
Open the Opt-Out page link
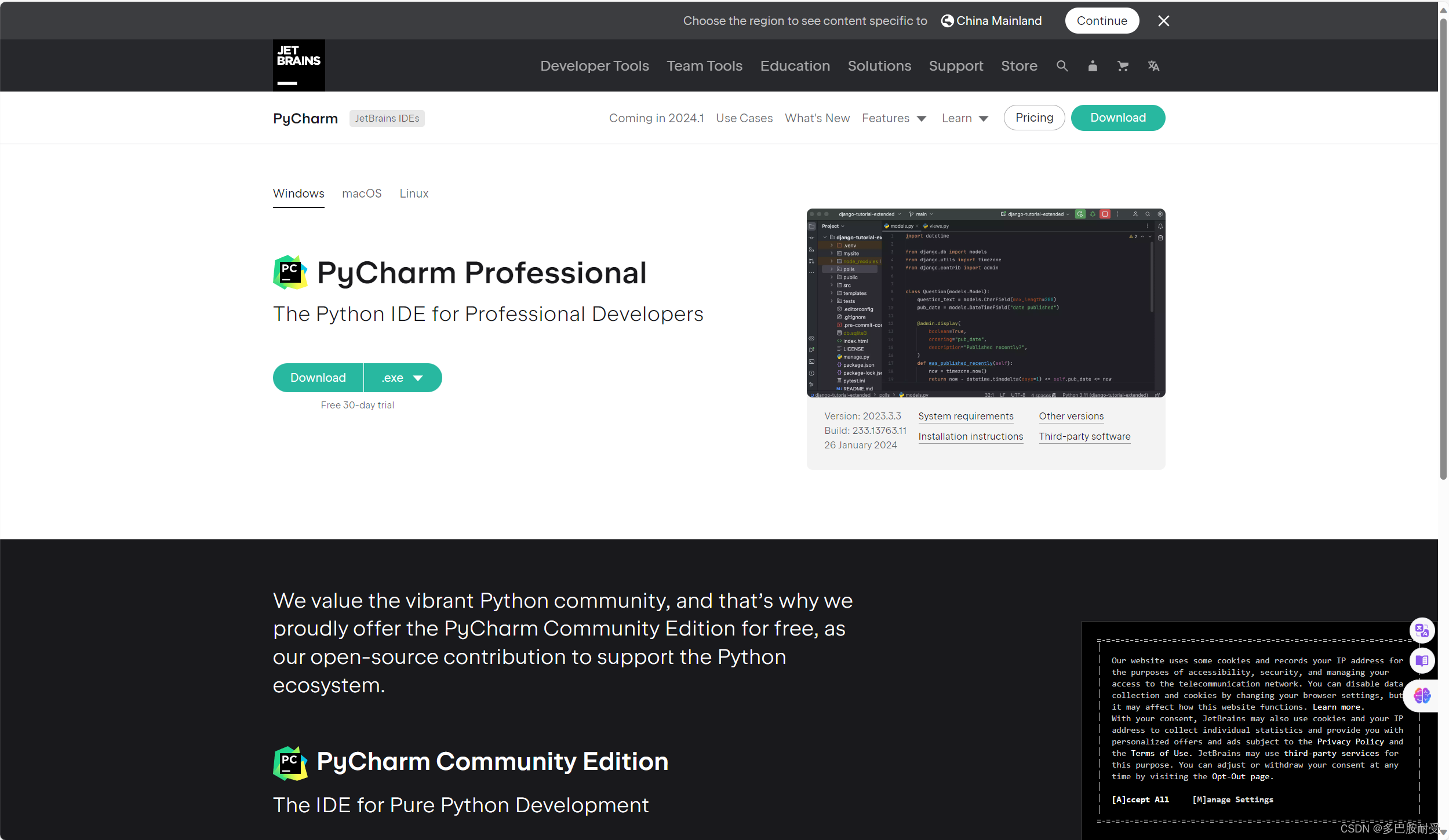(x=1241, y=776)
